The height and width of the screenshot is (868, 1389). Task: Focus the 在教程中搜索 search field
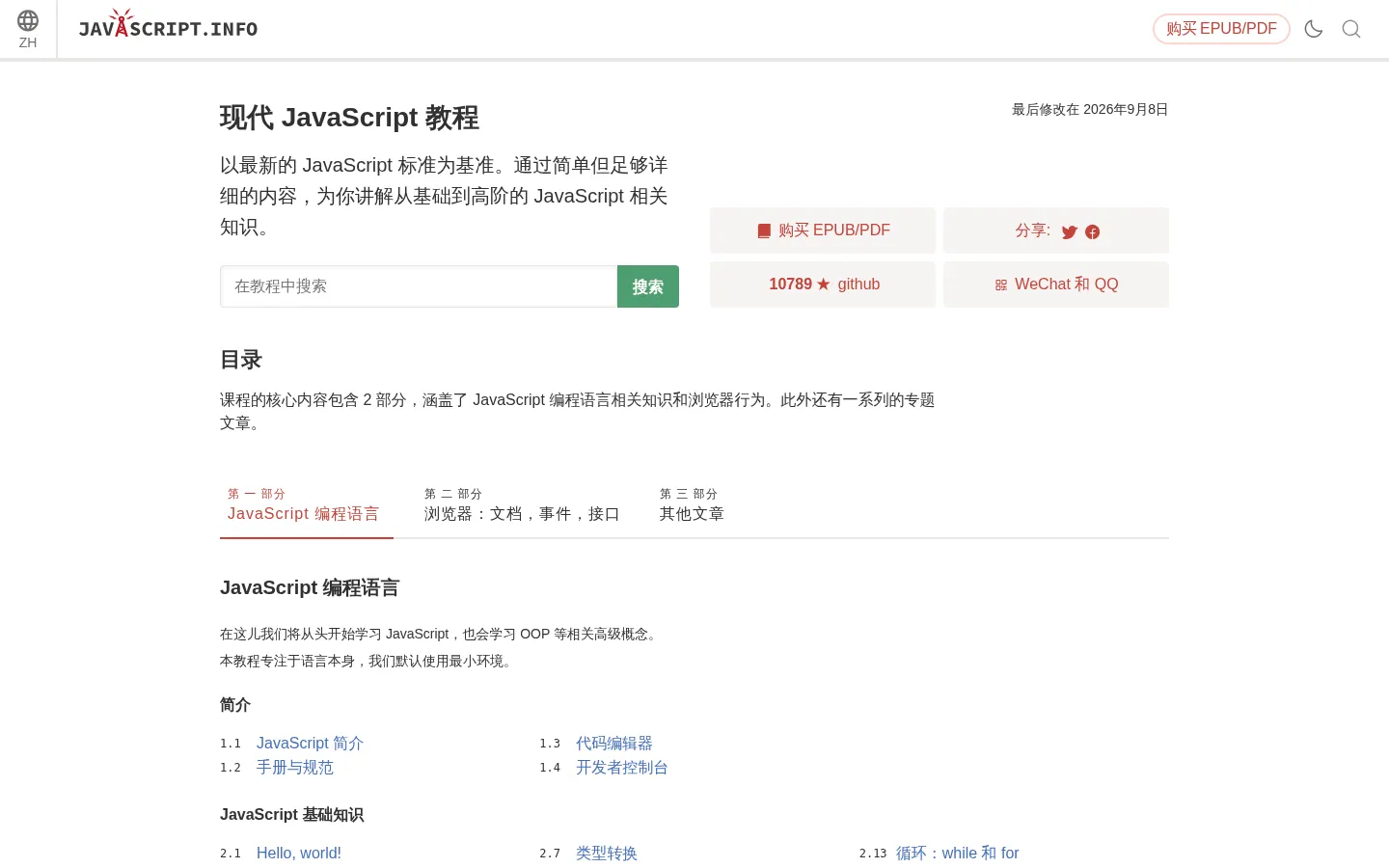click(419, 286)
